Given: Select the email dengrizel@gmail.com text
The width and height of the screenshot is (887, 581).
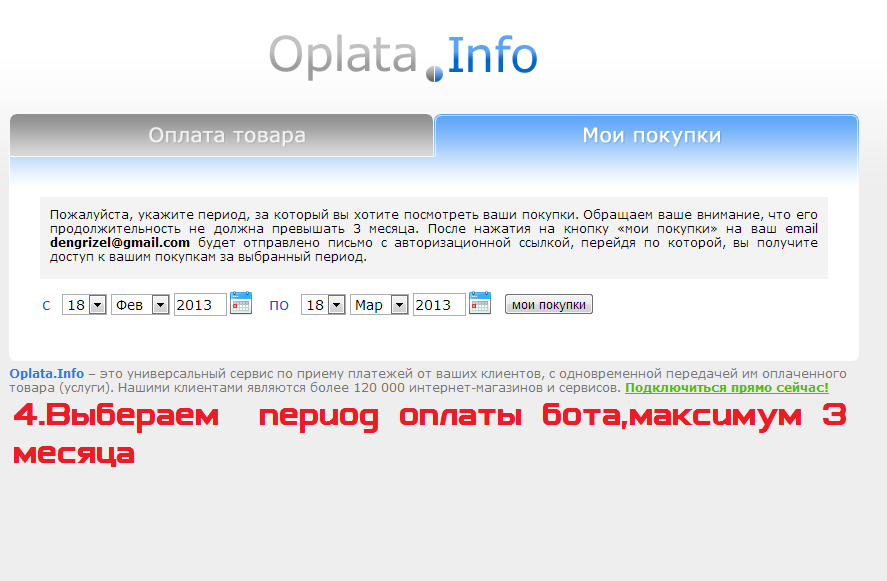Looking at the screenshot, I should click(x=120, y=243).
